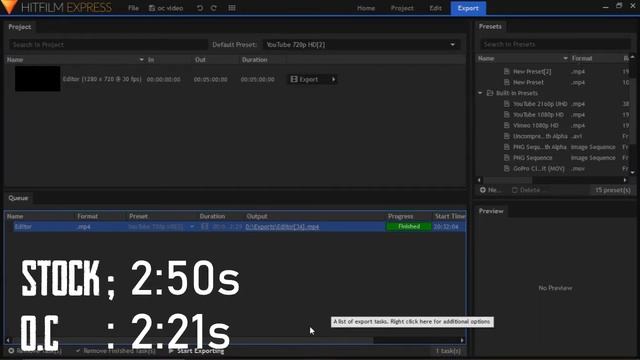Click the '1 task(s)' count label
The image size is (640, 360).
coord(448,351)
